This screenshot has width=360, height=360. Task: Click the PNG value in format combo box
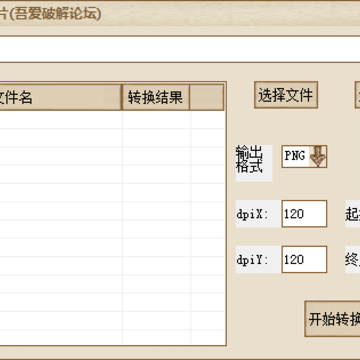click(x=295, y=156)
